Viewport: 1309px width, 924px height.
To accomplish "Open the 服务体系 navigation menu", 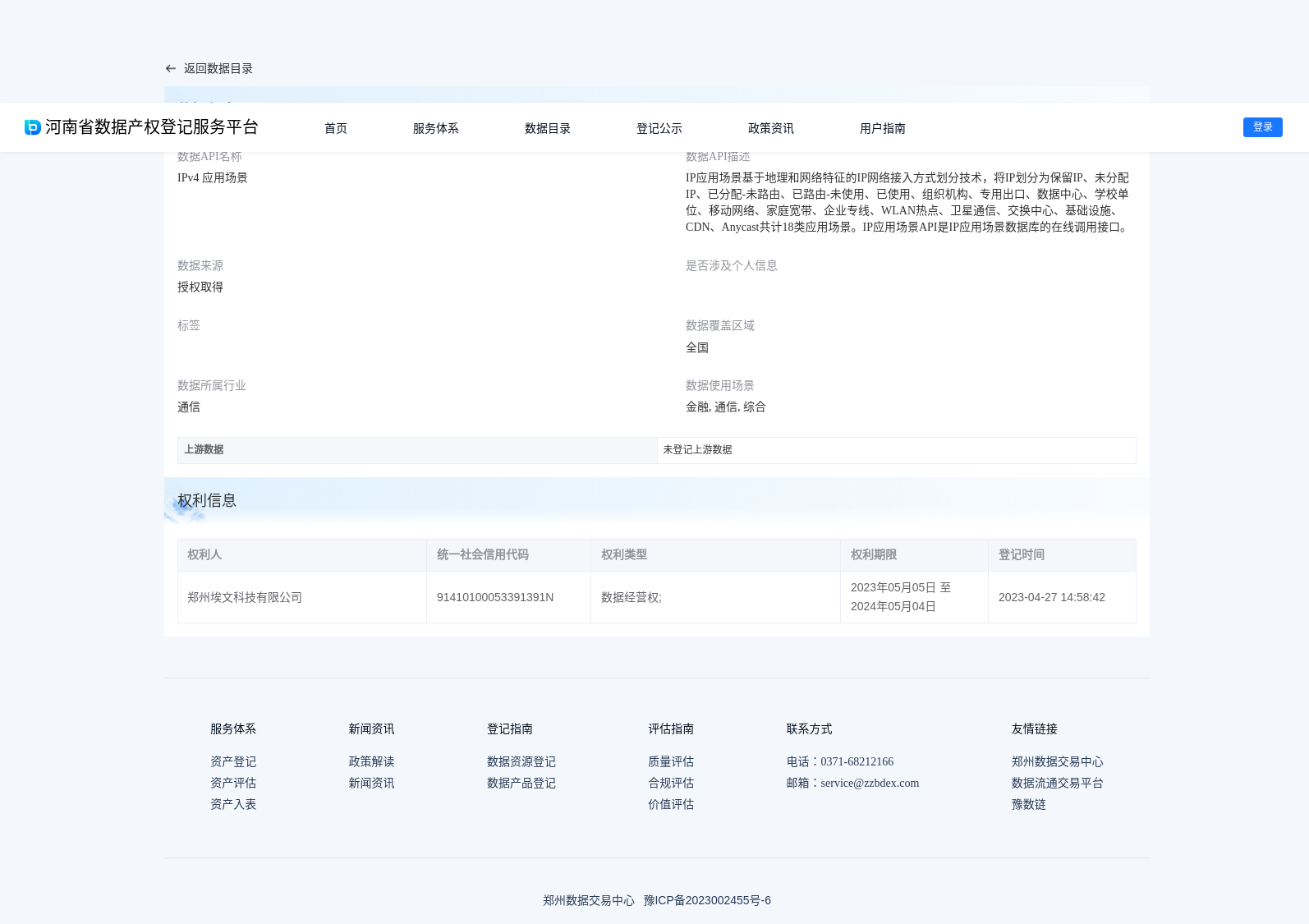I will pyautogui.click(x=436, y=128).
